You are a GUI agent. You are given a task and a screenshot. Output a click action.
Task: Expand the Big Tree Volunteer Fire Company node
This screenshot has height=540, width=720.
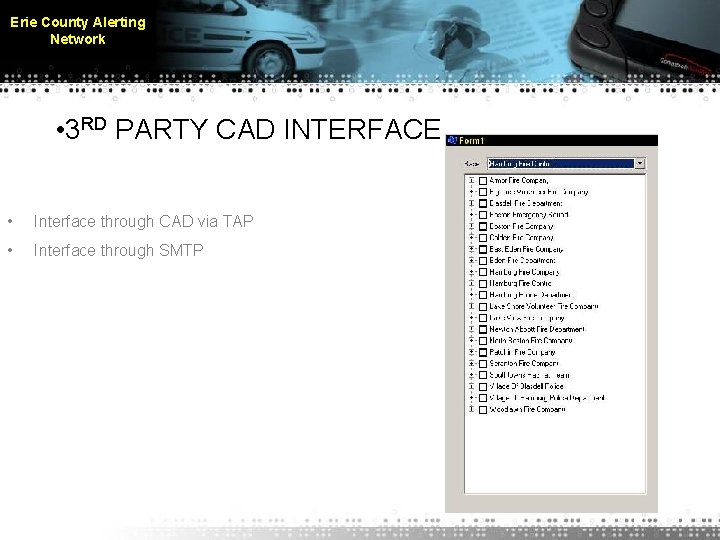471,192
